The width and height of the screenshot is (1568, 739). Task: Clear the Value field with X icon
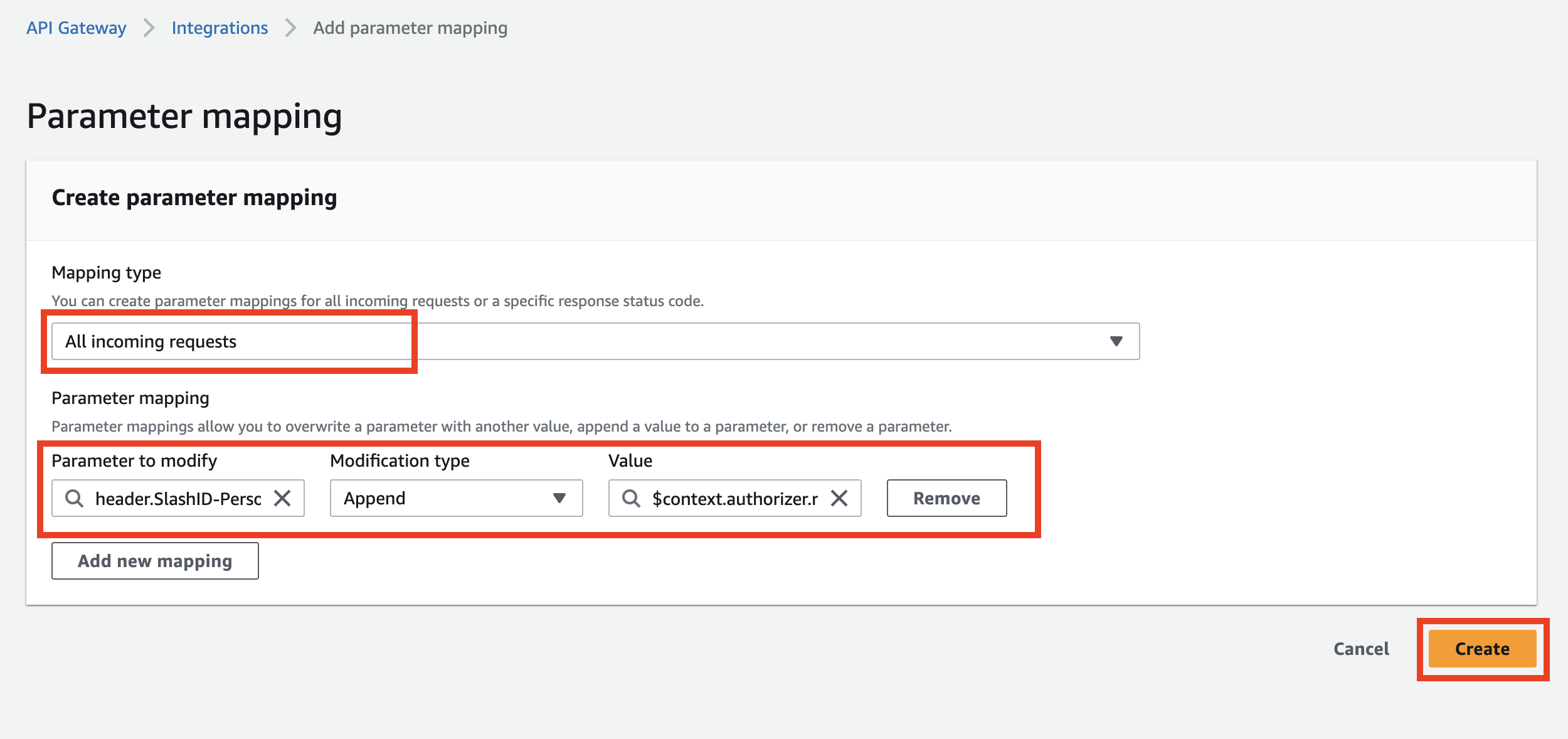click(x=839, y=498)
